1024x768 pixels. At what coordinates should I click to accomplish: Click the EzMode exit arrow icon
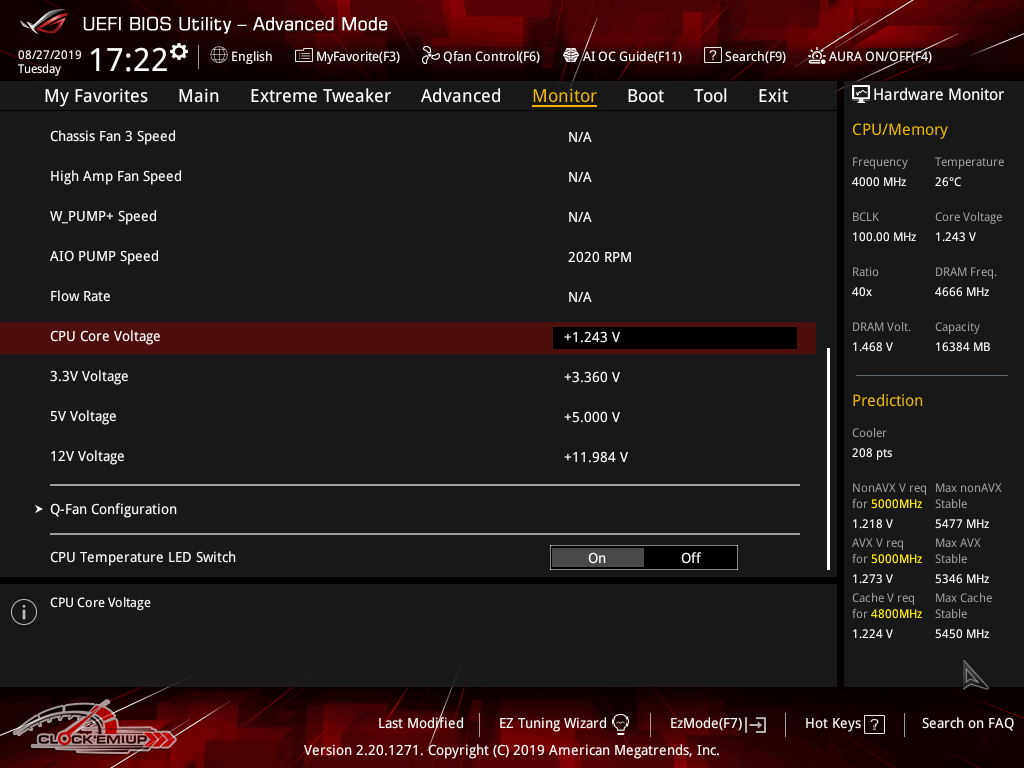757,724
